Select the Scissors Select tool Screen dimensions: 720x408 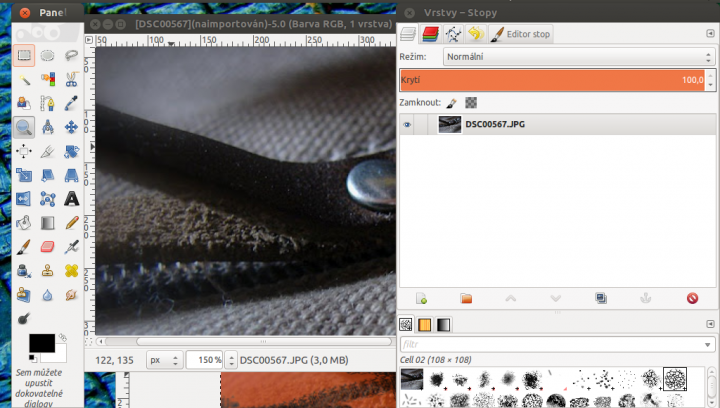(71, 79)
